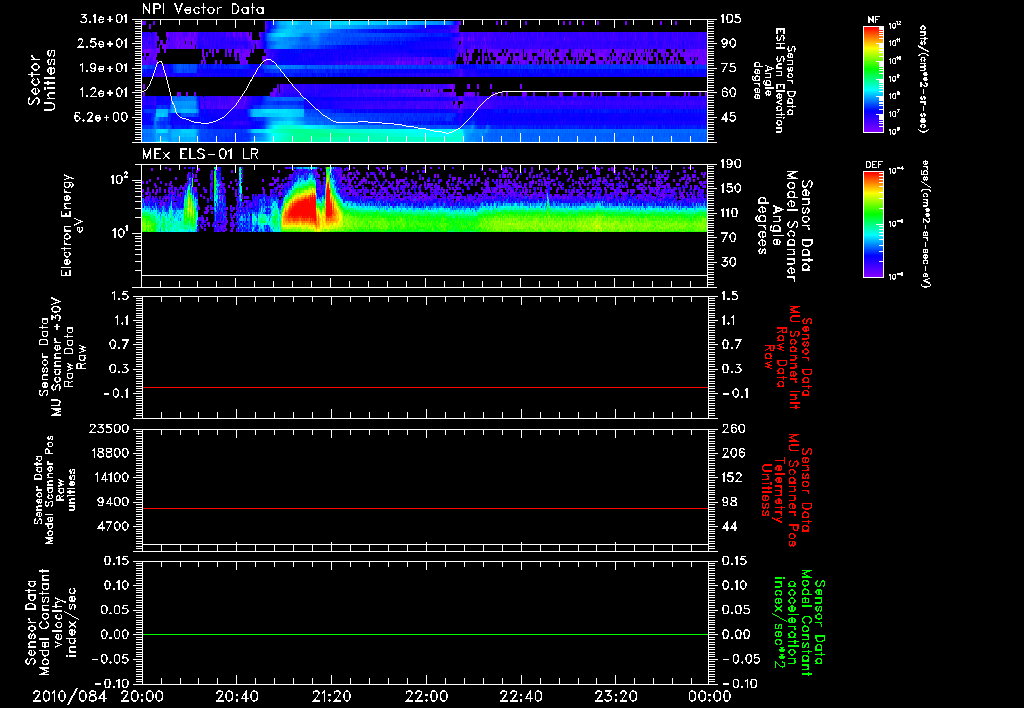Click the 1.2e+01 sector tick label
This screenshot has width=1024, height=708.
tap(104, 93)
